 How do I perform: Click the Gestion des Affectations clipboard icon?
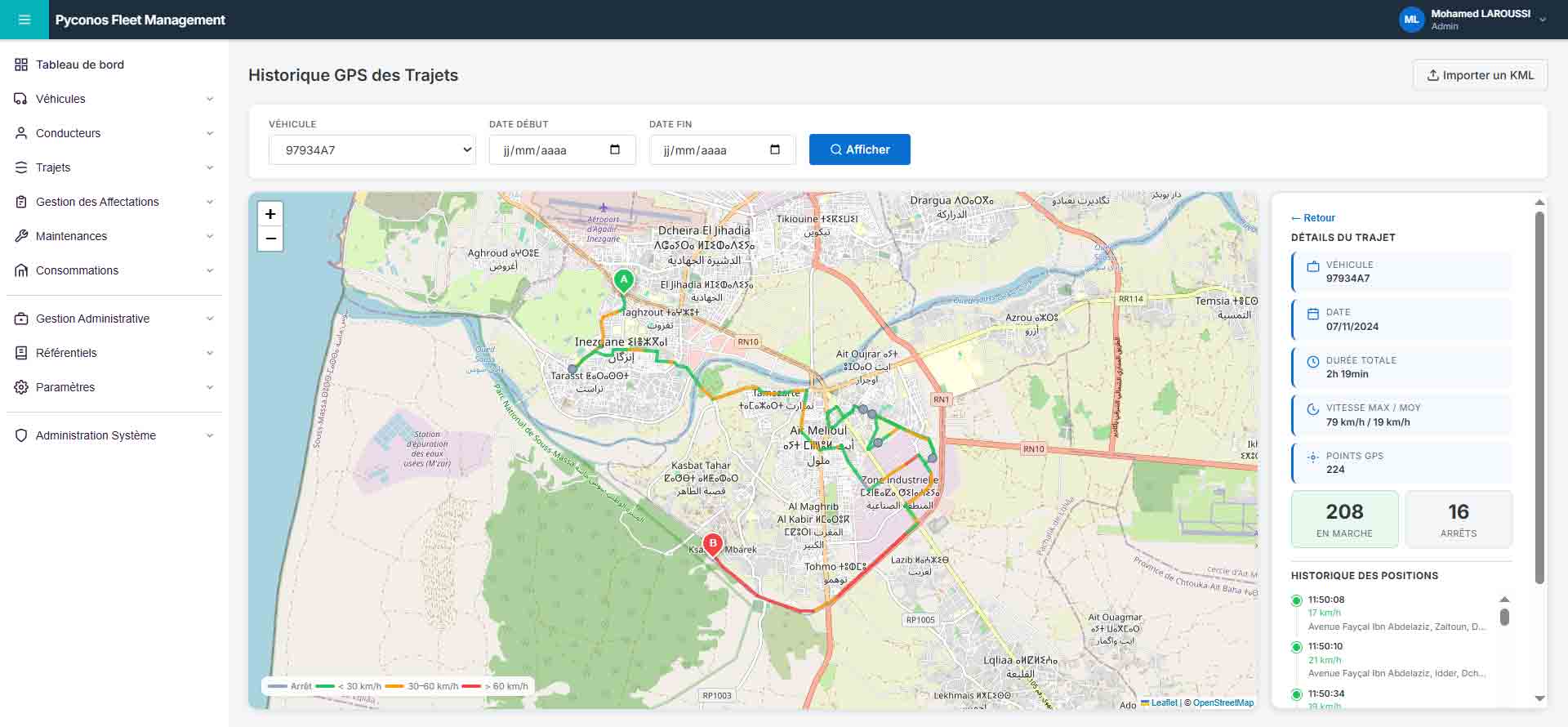(x=21, y=202)
